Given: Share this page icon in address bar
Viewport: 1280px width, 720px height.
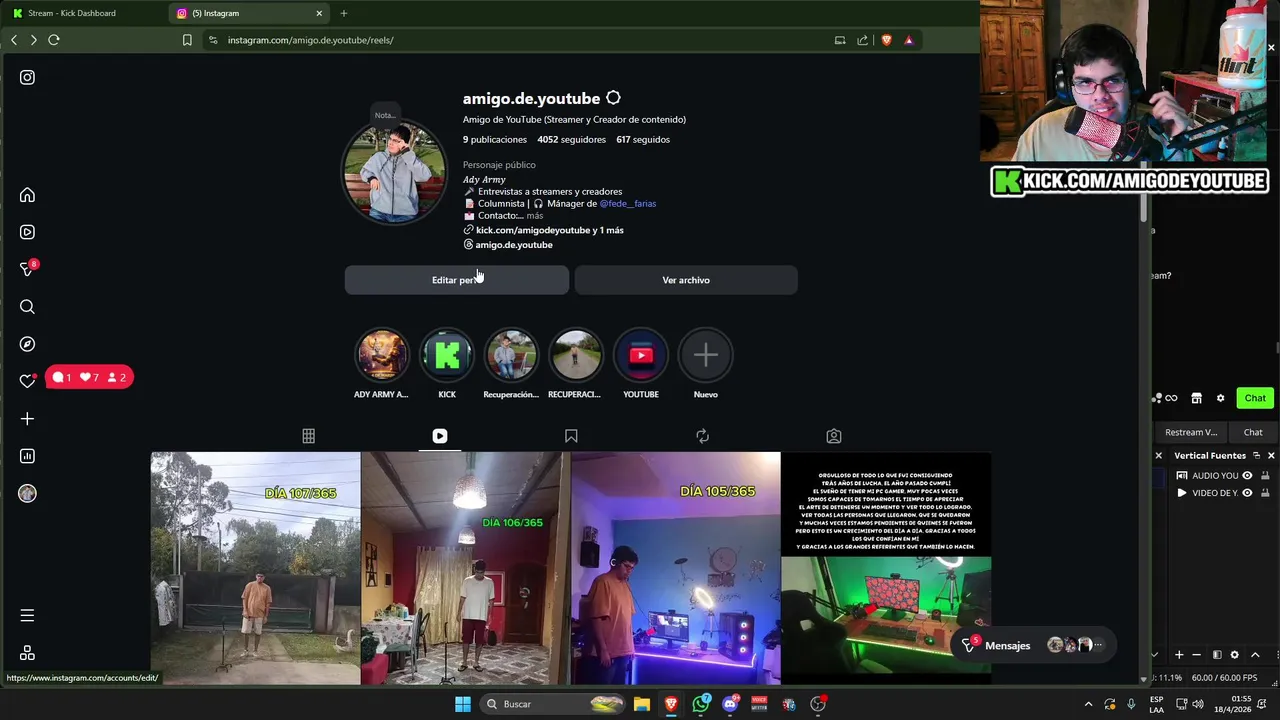Looking at the screenshot, I should [862, 40].
